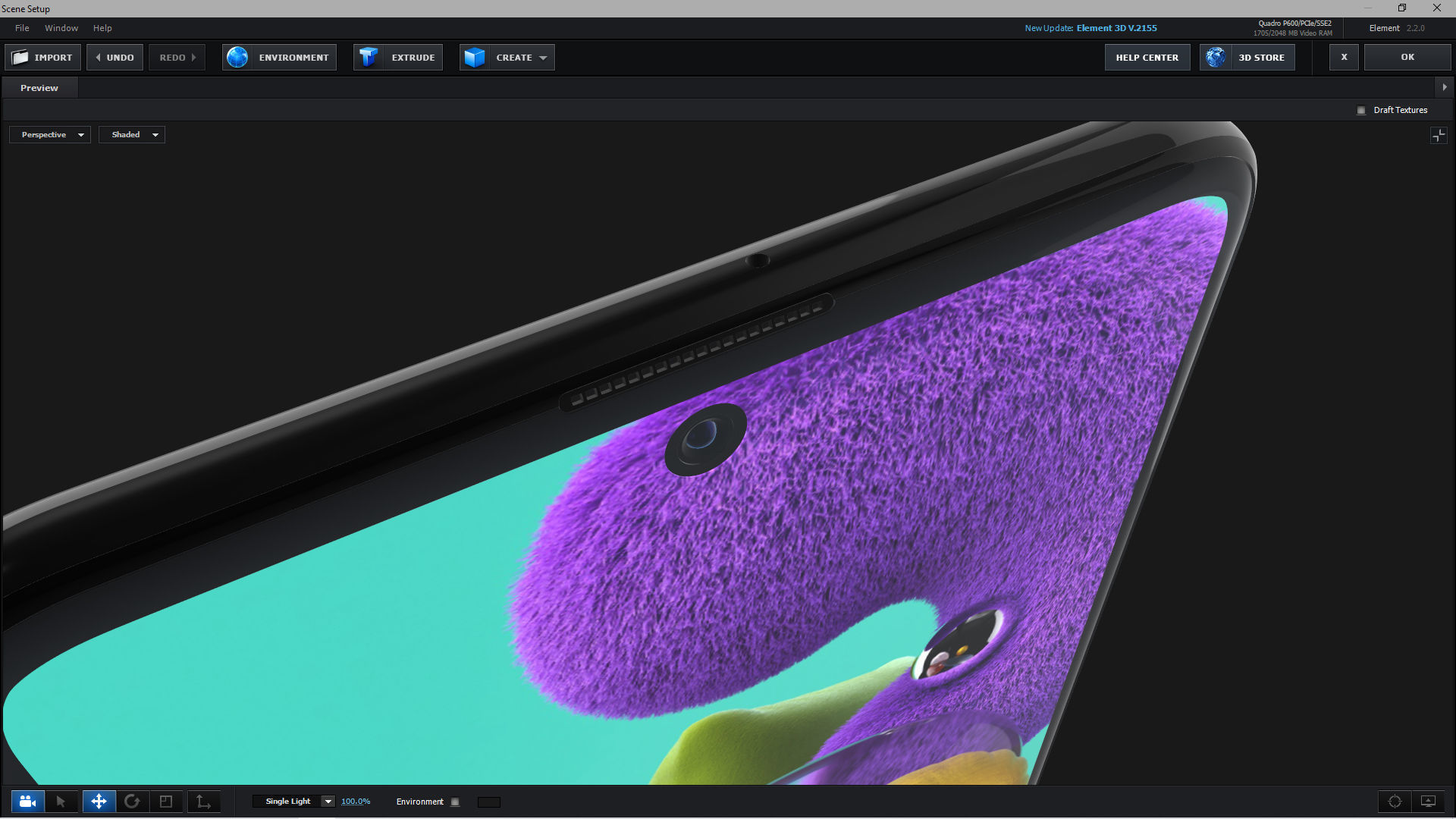The image size is (1456, 819).
Task: Click the monitor display icon in the bottom bar
Action: pos(1428,802)
